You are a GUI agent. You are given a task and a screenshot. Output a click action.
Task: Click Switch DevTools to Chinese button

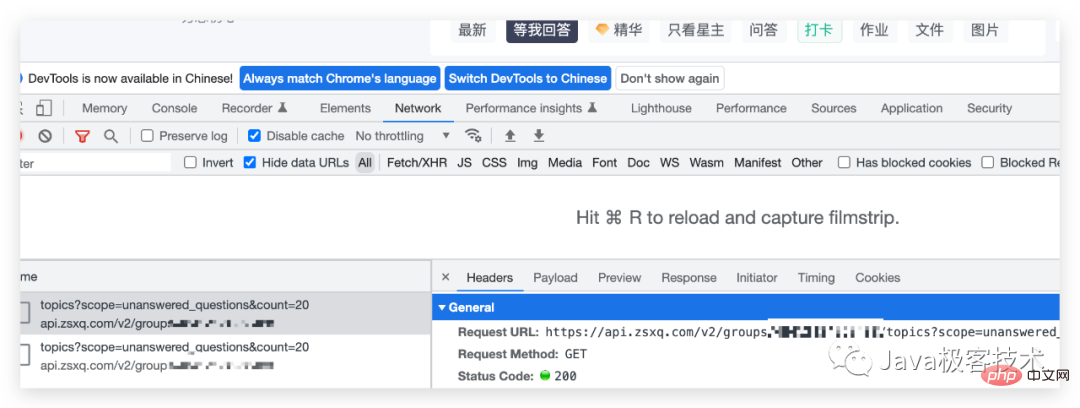coord(527,78)
